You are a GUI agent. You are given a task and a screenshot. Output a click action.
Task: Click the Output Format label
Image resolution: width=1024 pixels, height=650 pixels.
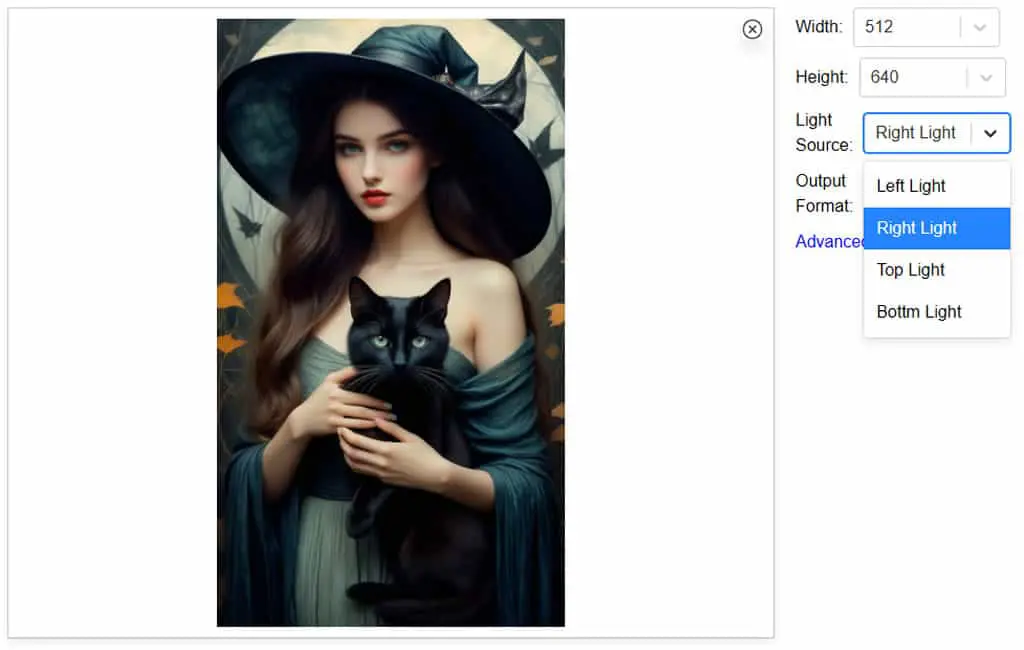coord(824,193)
